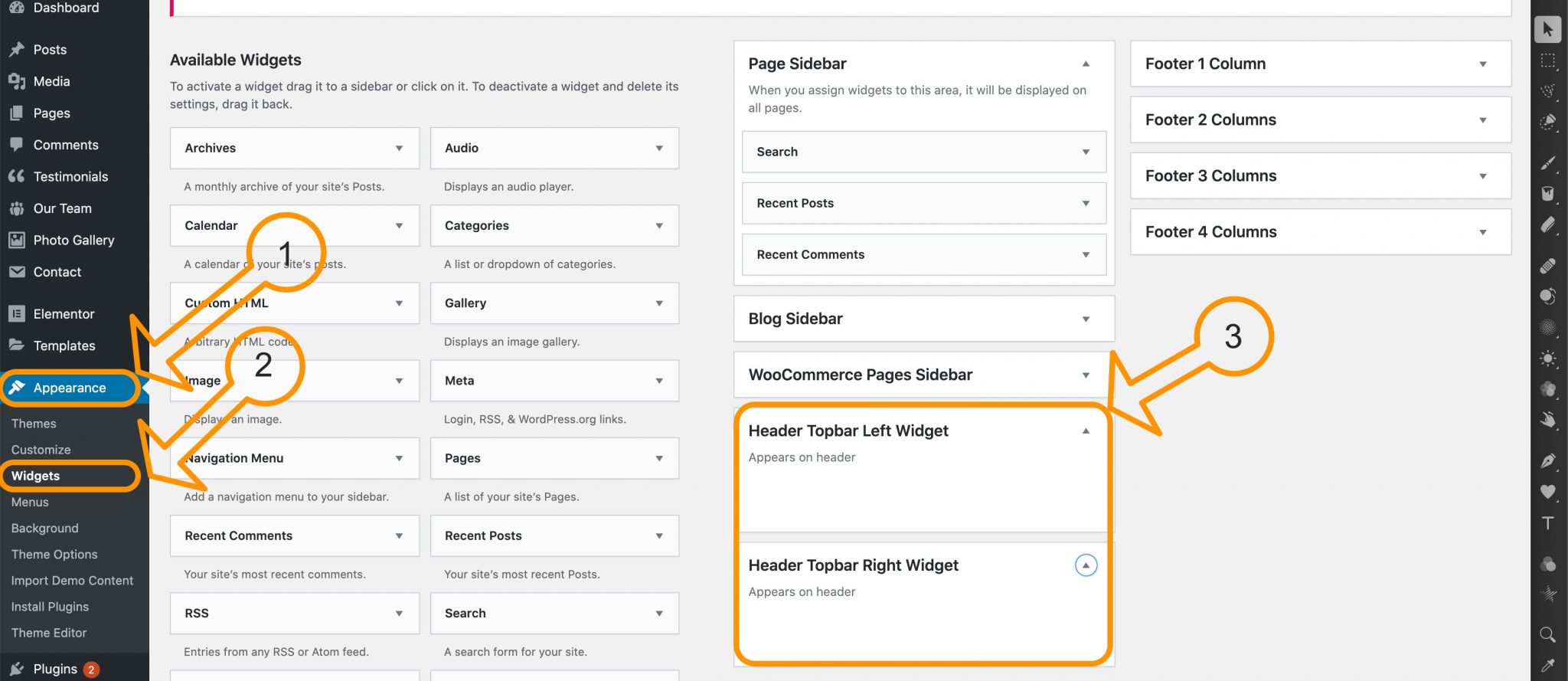Image resolution: width=1568 pixels, height=681 pixels.
Task: Collapse the Page Sidebar panel
Action: coord(1086,64)
